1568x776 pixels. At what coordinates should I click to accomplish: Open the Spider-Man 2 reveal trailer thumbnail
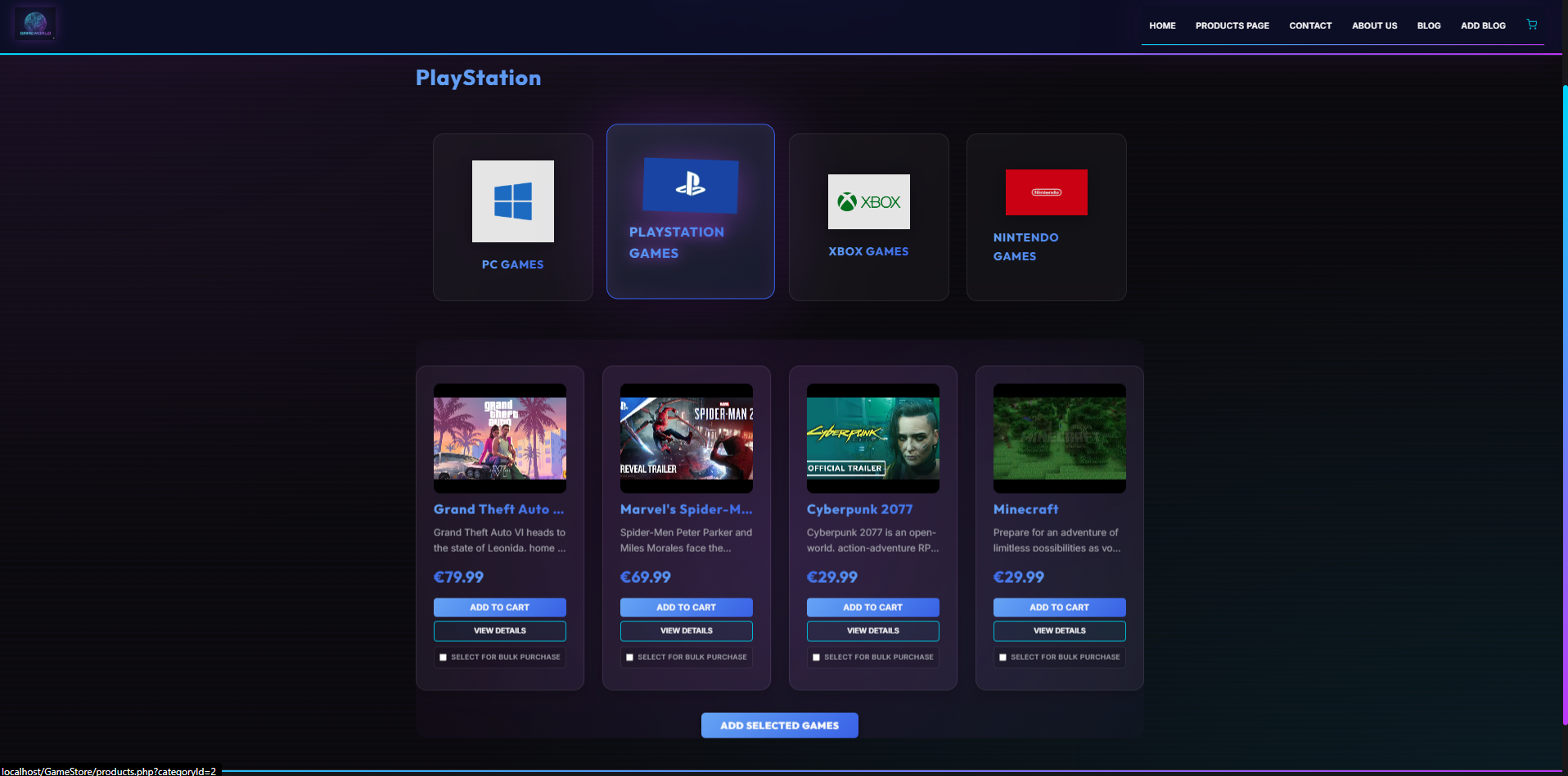687,439
